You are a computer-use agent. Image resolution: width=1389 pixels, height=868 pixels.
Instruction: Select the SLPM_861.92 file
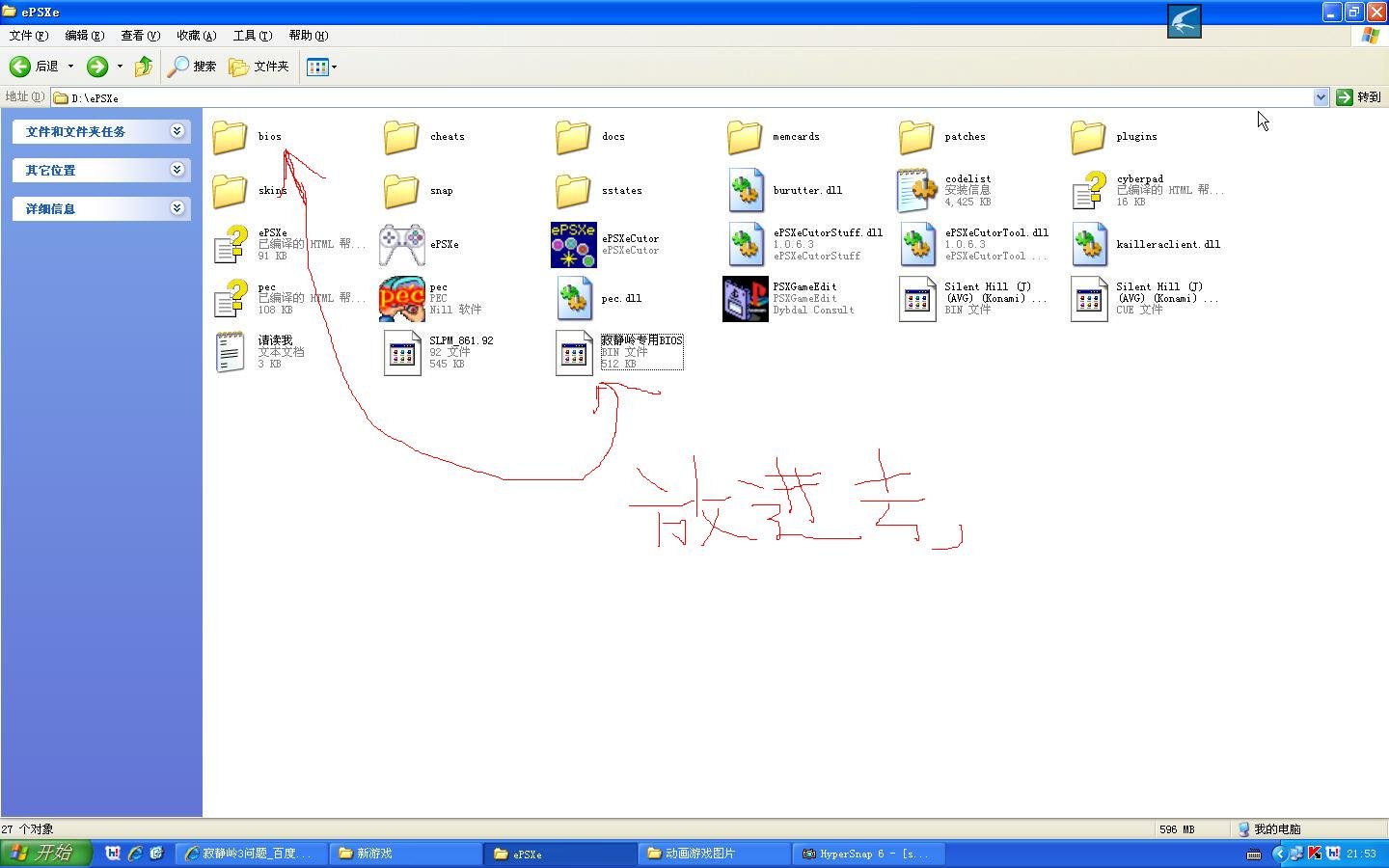click(x=401, y=353)
